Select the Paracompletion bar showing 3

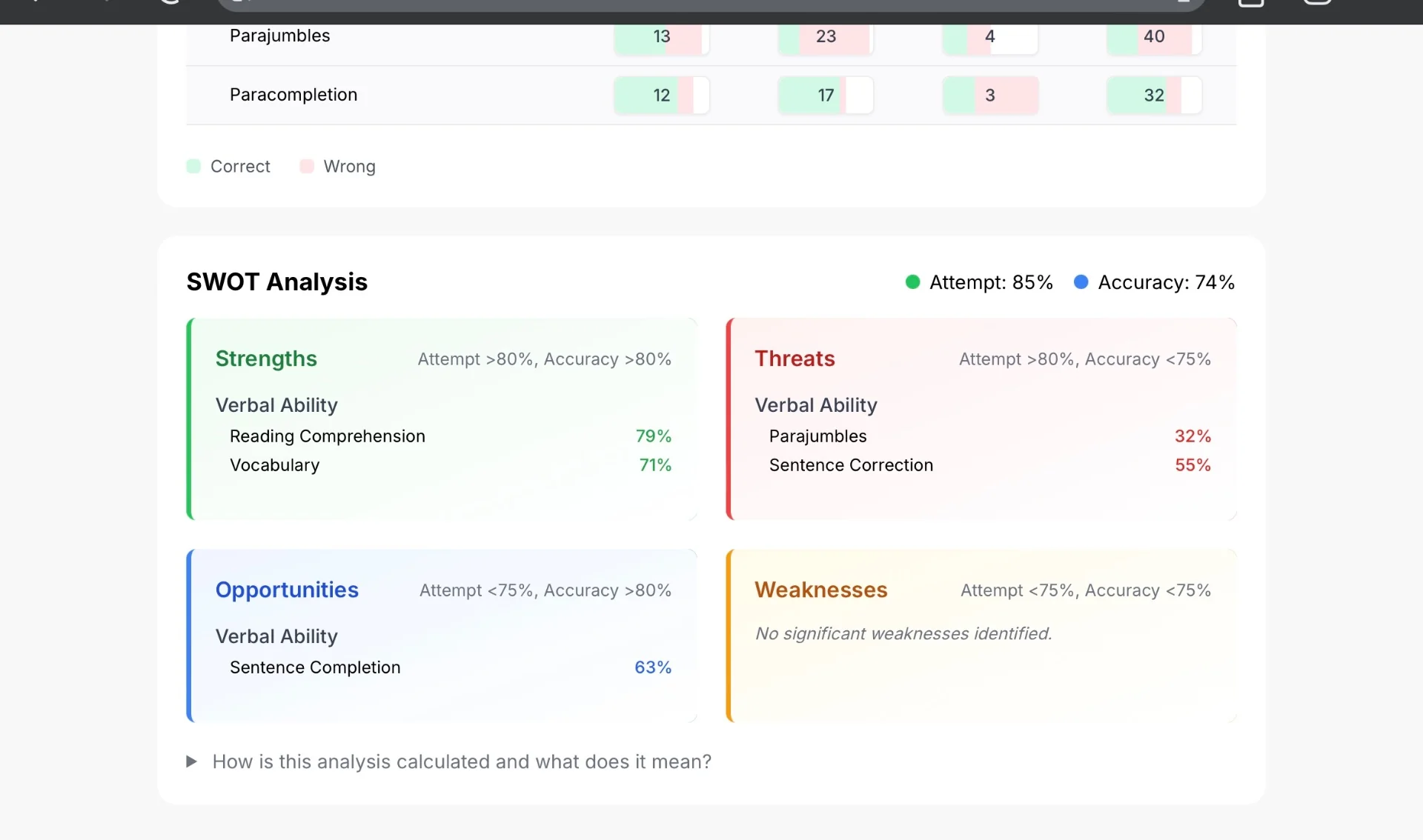coord(990,95)
